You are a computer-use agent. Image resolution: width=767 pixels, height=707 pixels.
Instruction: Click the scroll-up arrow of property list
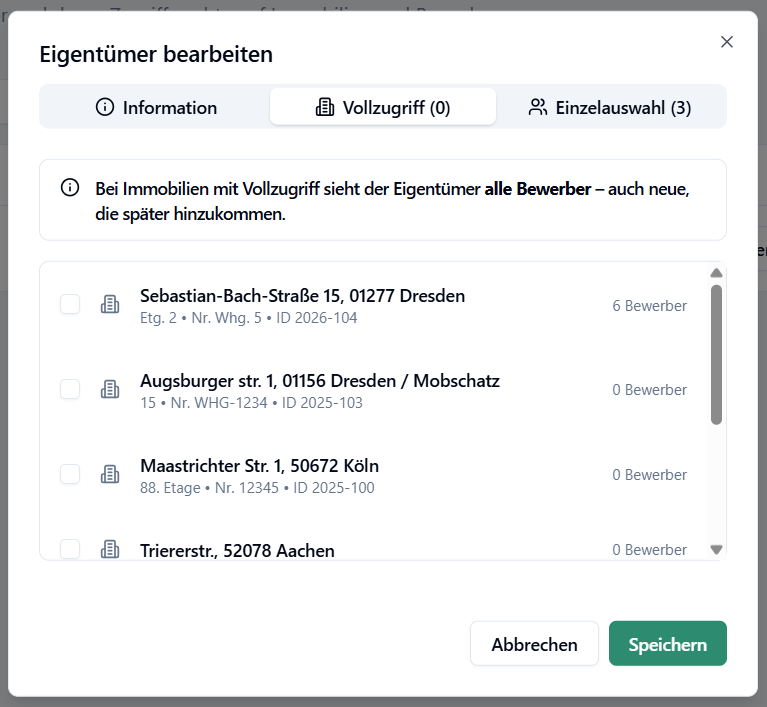[716, 273]
